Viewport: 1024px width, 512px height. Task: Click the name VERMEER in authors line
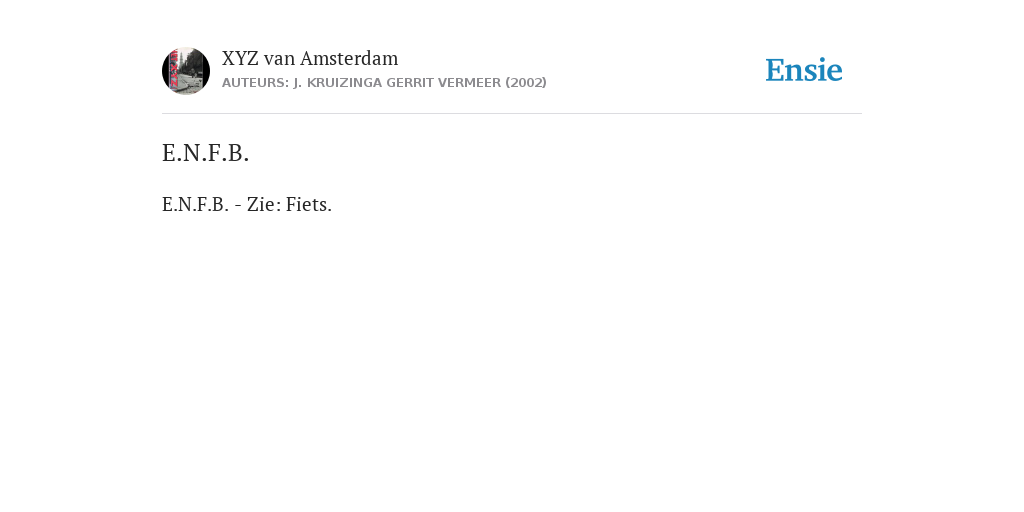click(x=469, y=83)
